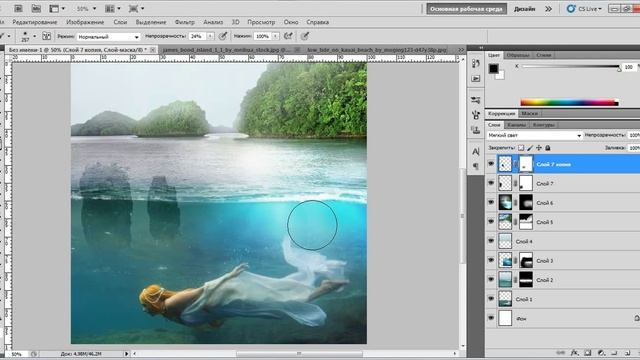Image resolution: width=640 pixels, height=360 pixels.
Task: Hide the Слой 3 layer
Action: (x=491, y=260)
